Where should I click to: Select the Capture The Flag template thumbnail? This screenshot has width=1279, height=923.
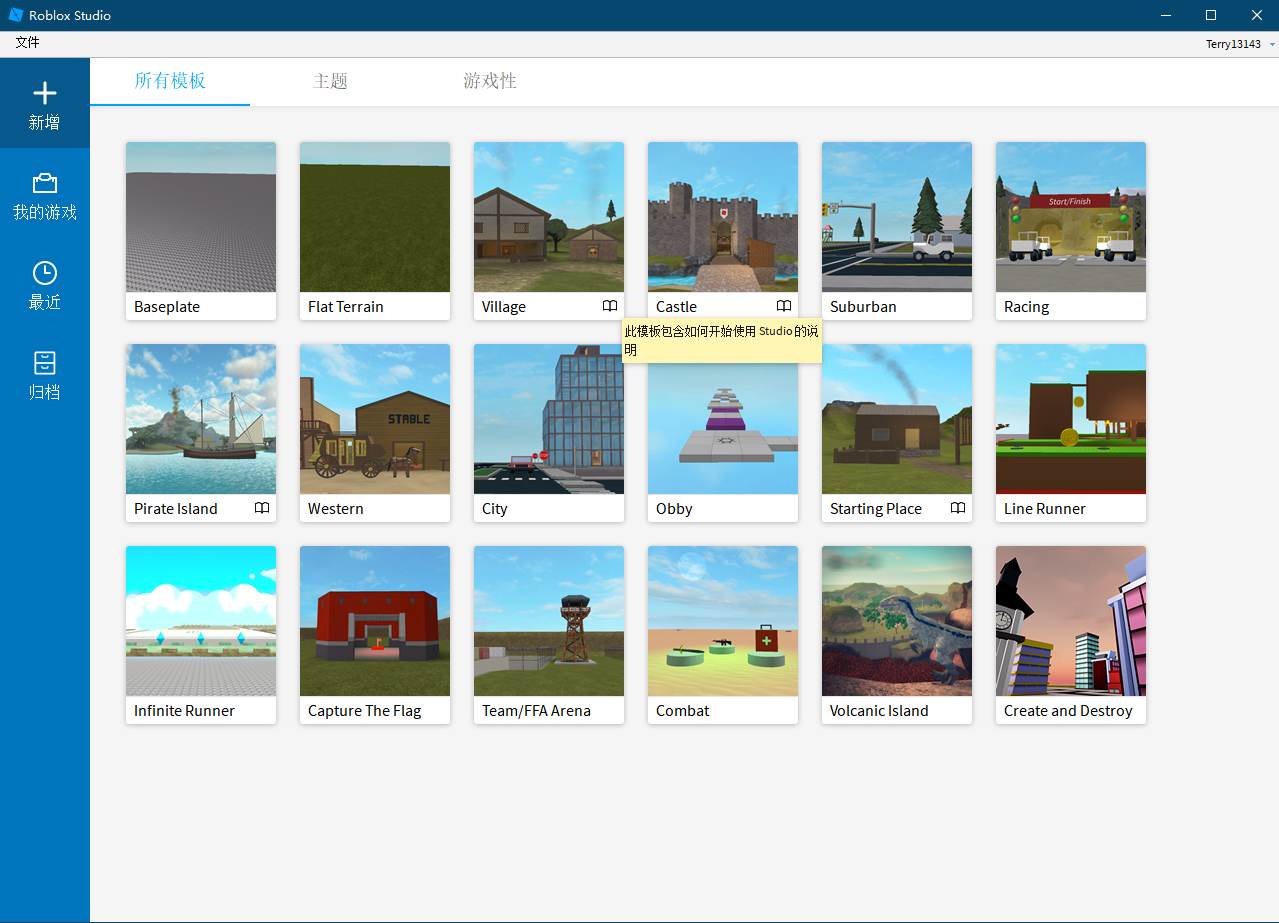pos(375,621)
